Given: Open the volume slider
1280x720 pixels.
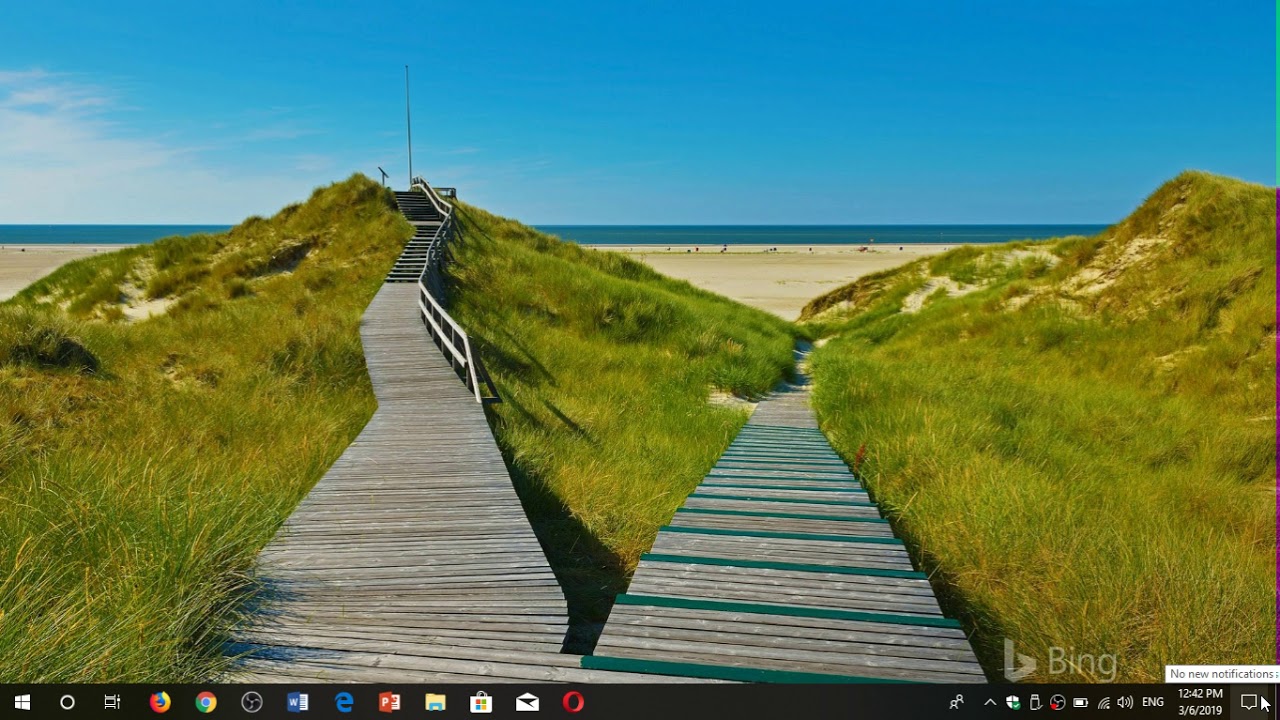Looking at the screenshot, I should point(1125,702).
